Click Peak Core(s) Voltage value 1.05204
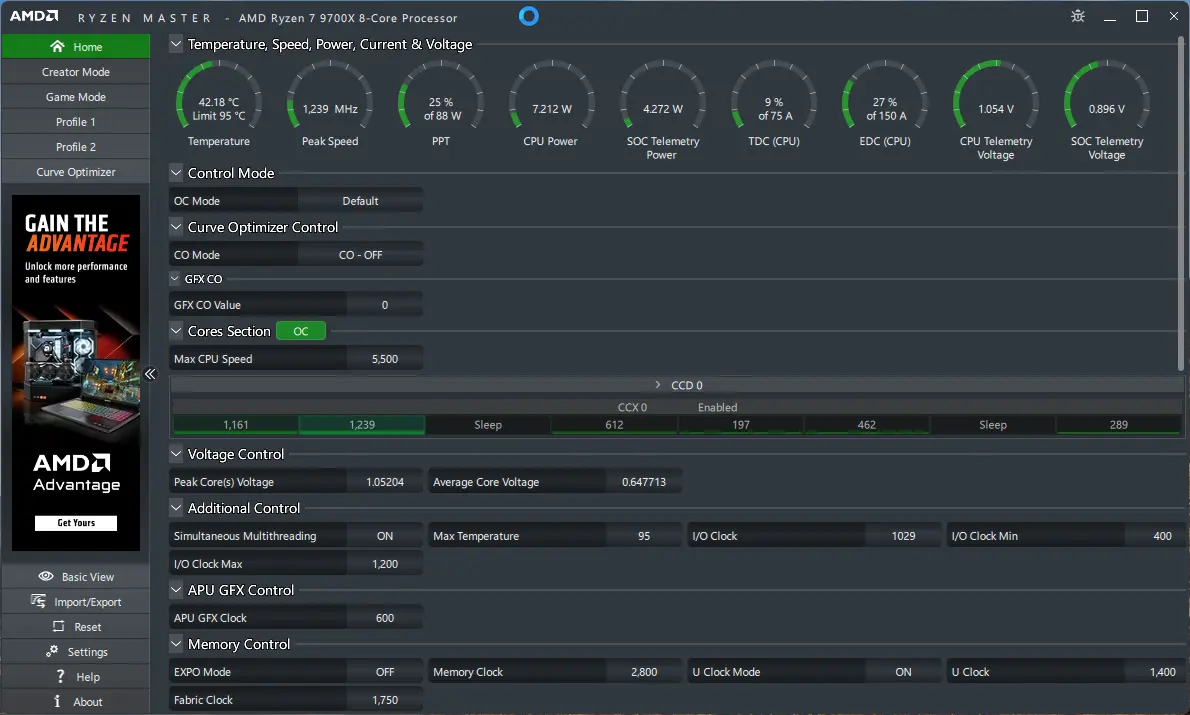 385,482
